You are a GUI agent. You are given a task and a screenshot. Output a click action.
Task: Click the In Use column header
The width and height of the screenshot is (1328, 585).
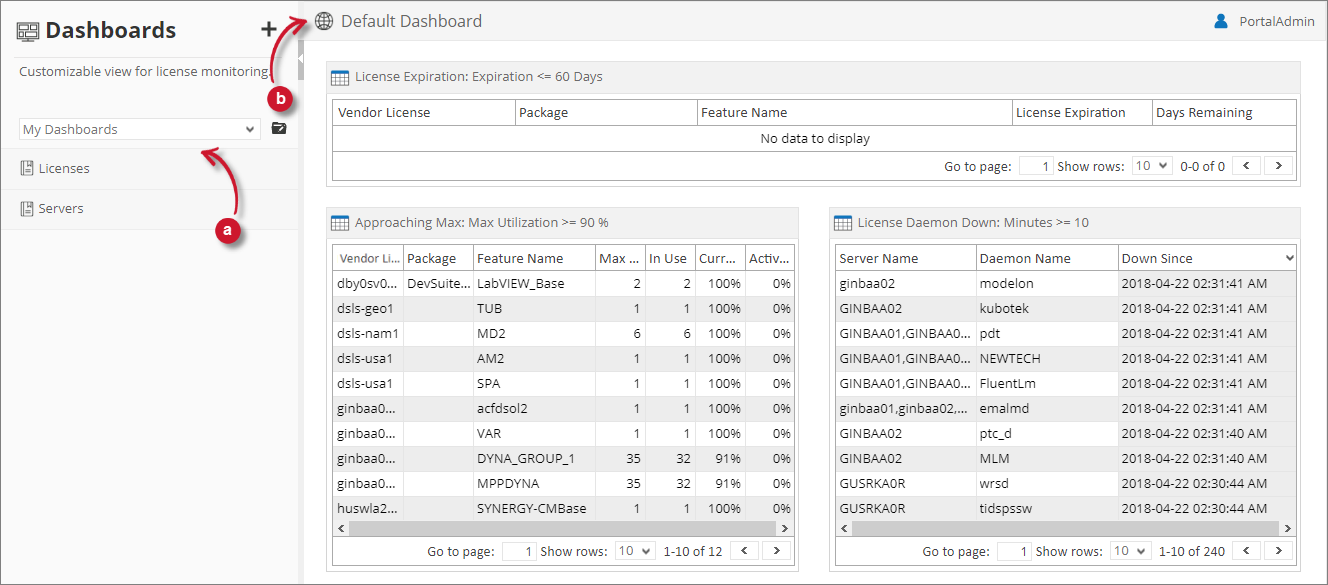coord(670,259)
